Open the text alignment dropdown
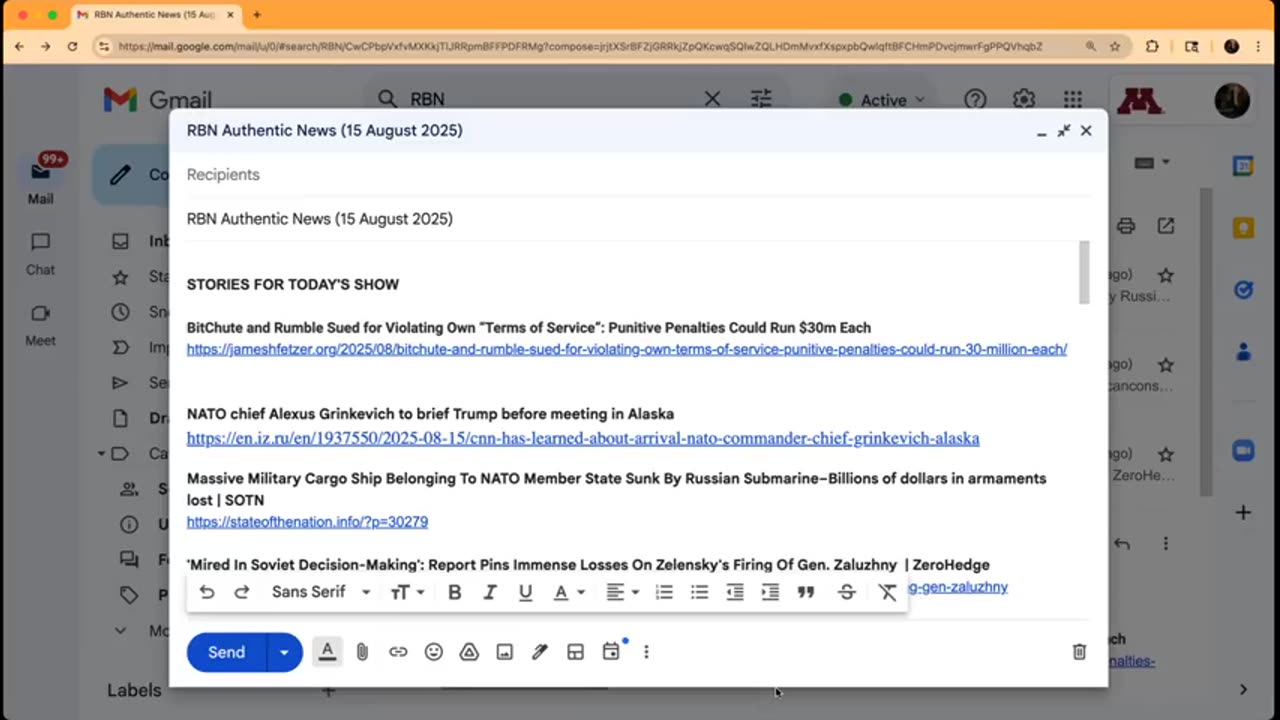1280x720 pixels. pyautogui.click(x=622, y=592)
